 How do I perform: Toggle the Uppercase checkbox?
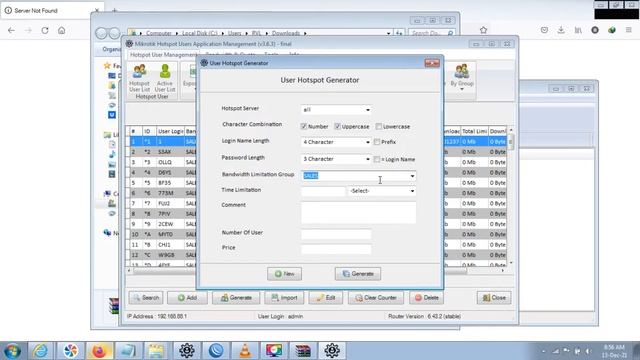click(x=338, y=127)
